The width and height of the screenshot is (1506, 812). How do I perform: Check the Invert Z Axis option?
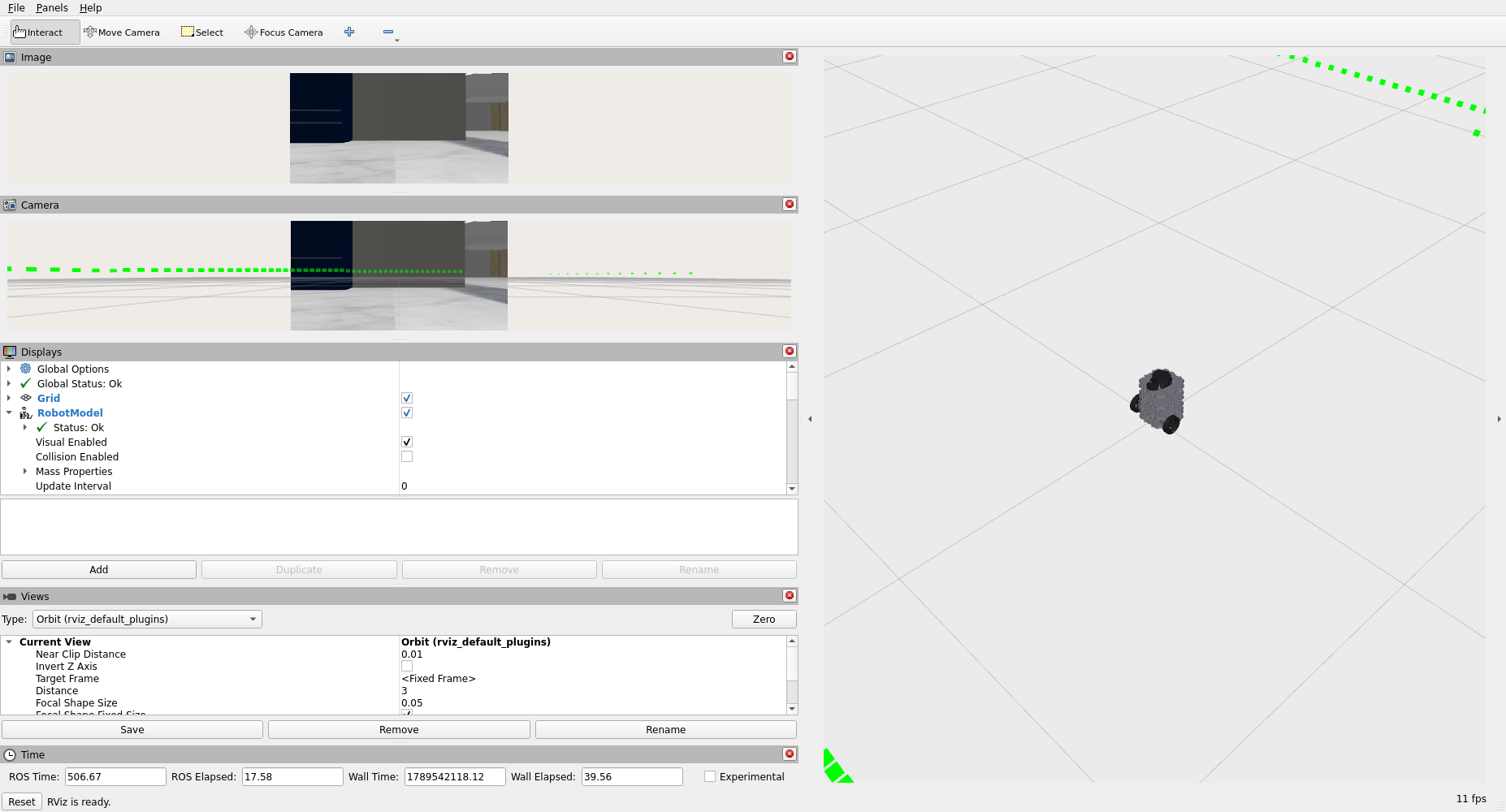407,666
